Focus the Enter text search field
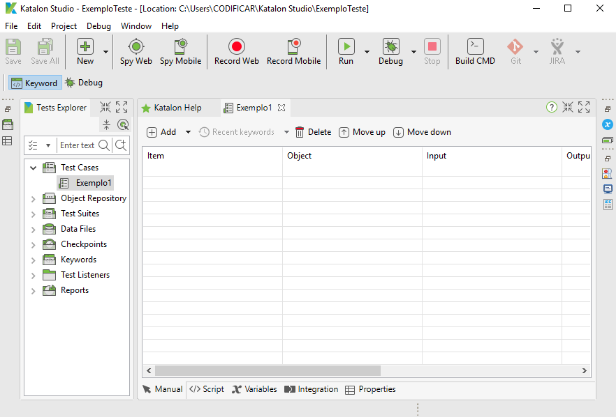The width and height of the screenshot is (616, 417). (77, 145)
